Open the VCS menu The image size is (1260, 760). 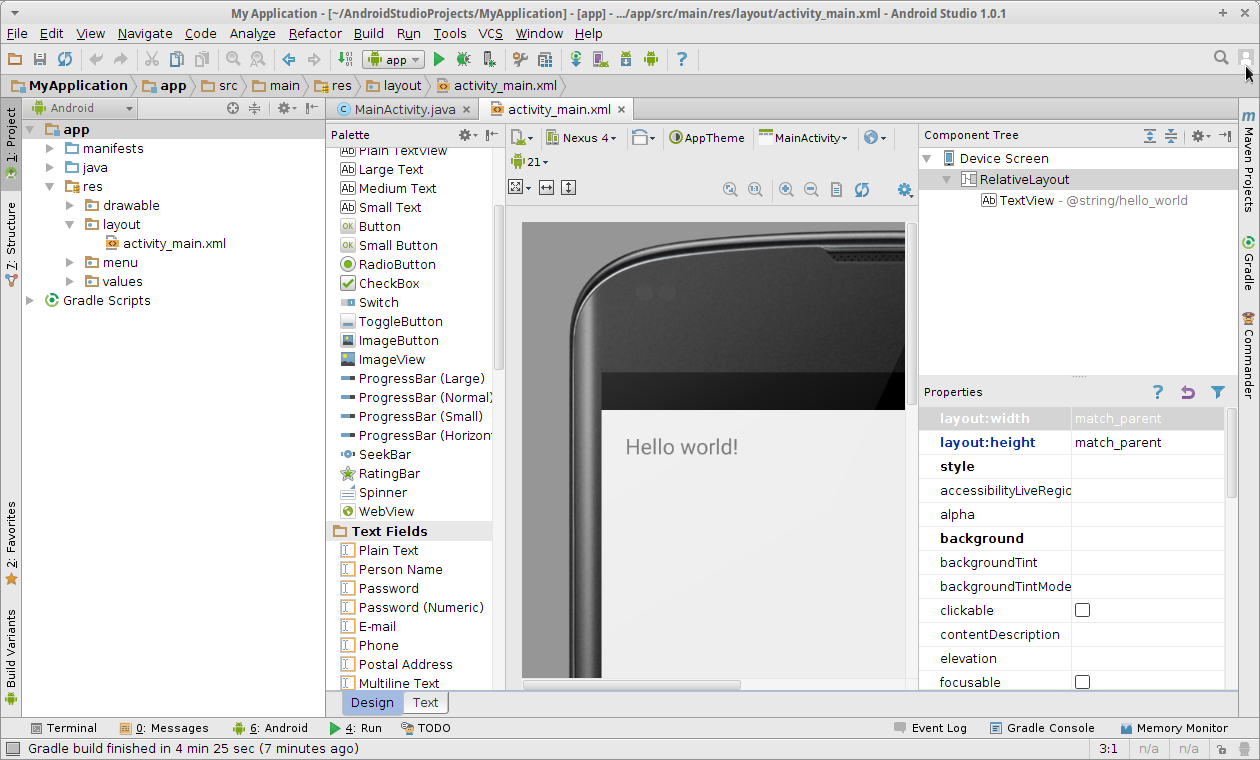pos(490,33)
